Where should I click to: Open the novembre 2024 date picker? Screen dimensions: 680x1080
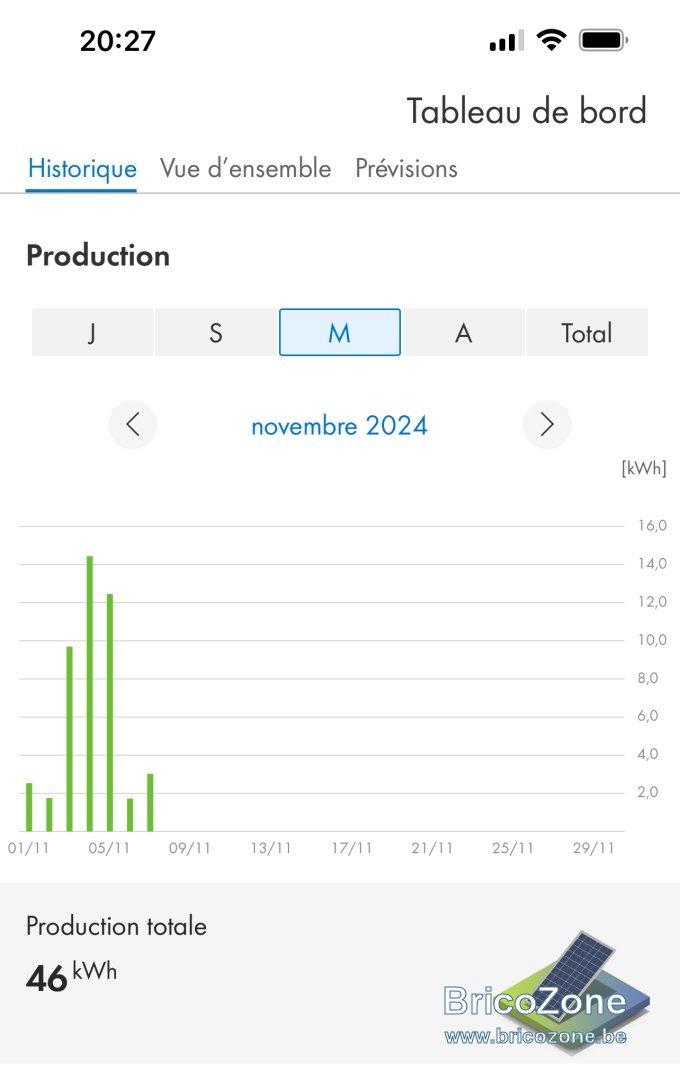tap(340, 426)
